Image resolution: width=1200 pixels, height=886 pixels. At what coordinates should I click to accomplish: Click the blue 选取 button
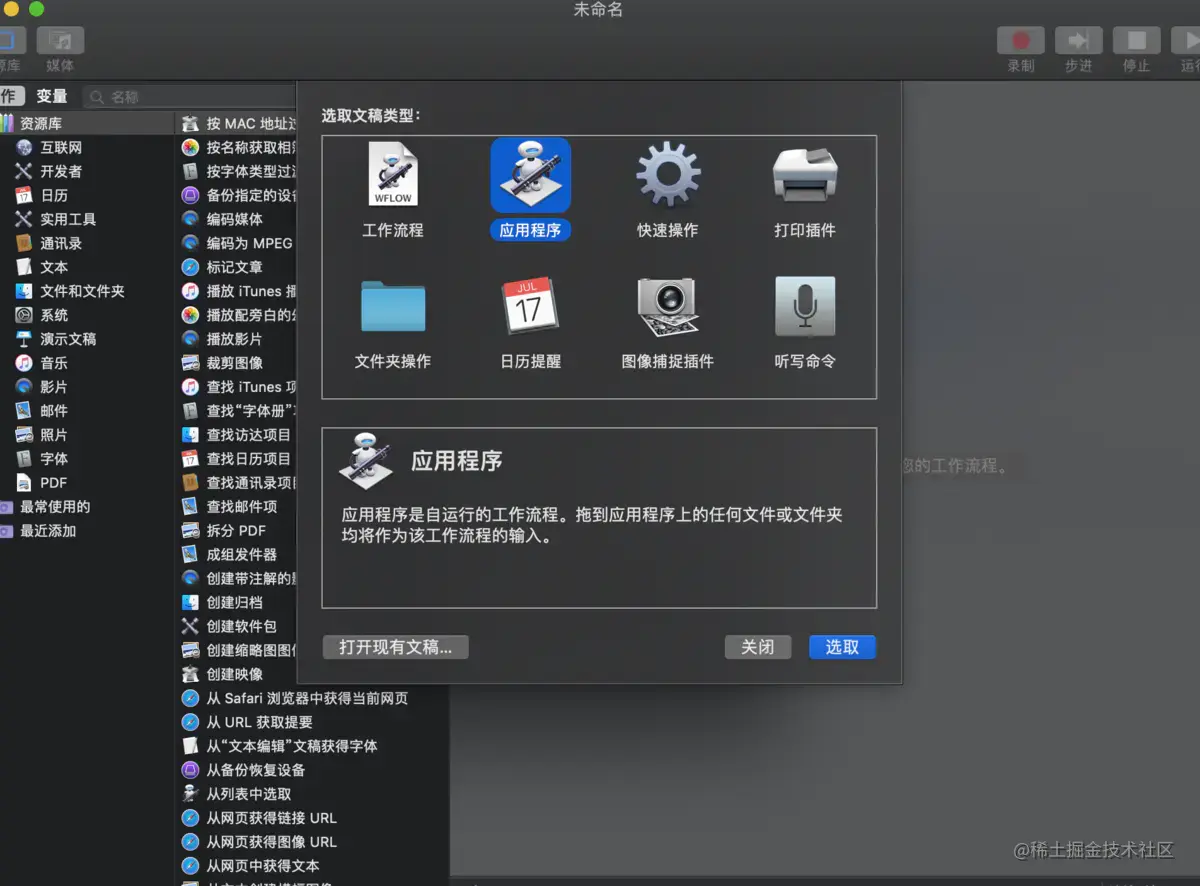(842, 647)
